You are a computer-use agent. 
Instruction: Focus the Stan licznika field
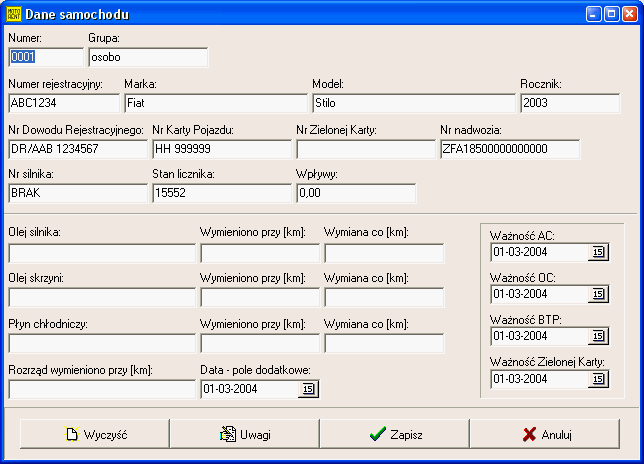pyautogui.click(x=220, y=193)
